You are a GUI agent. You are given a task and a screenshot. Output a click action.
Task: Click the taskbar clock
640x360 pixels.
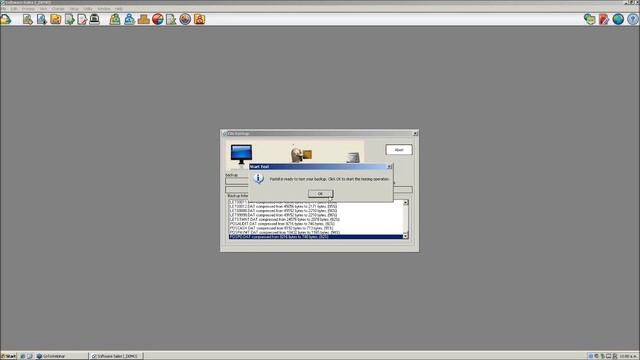pyautogui.click(x=628, y=356)
